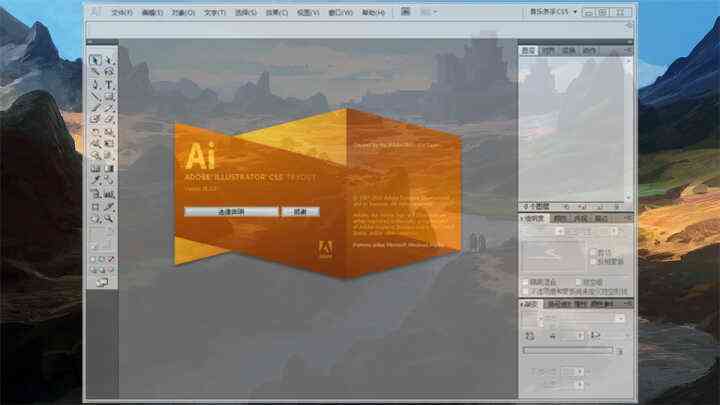The image size is (720, 405).
Task: Select the Line Segment tool
Action: 95,96
